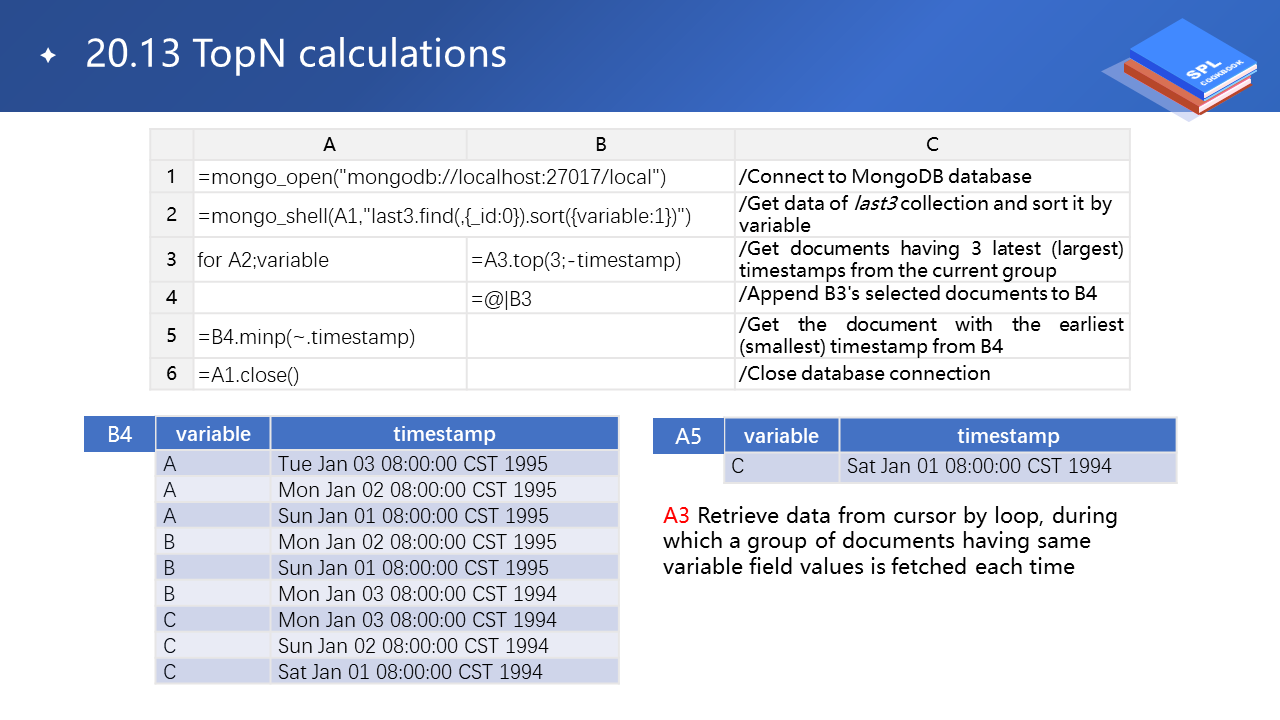The image size is (1280, 720).
Task: Click the timestamp header in the B4 table
Action: 444,434
